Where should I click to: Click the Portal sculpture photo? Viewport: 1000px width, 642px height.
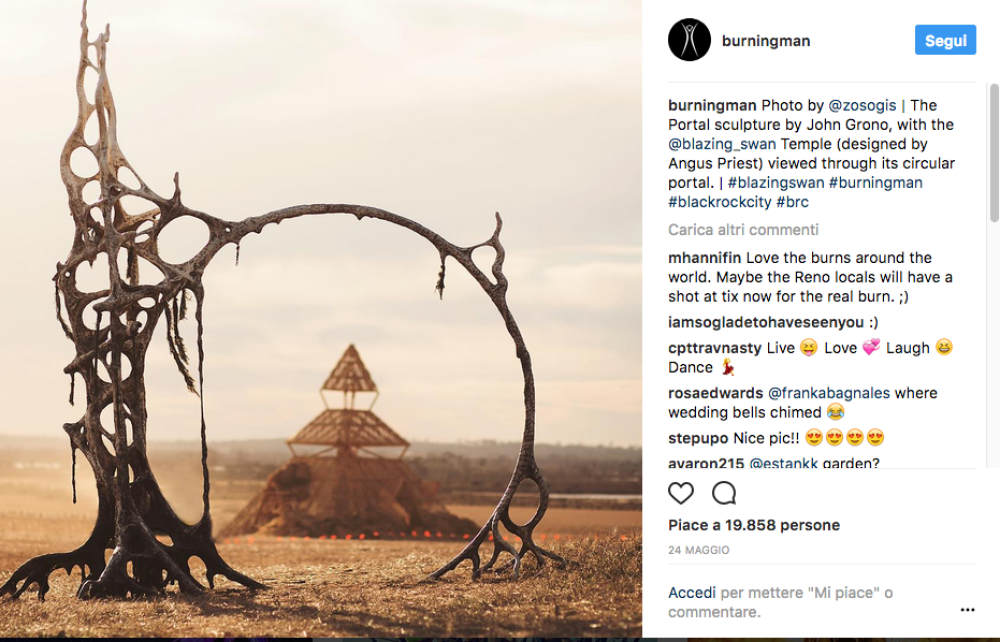320,320
